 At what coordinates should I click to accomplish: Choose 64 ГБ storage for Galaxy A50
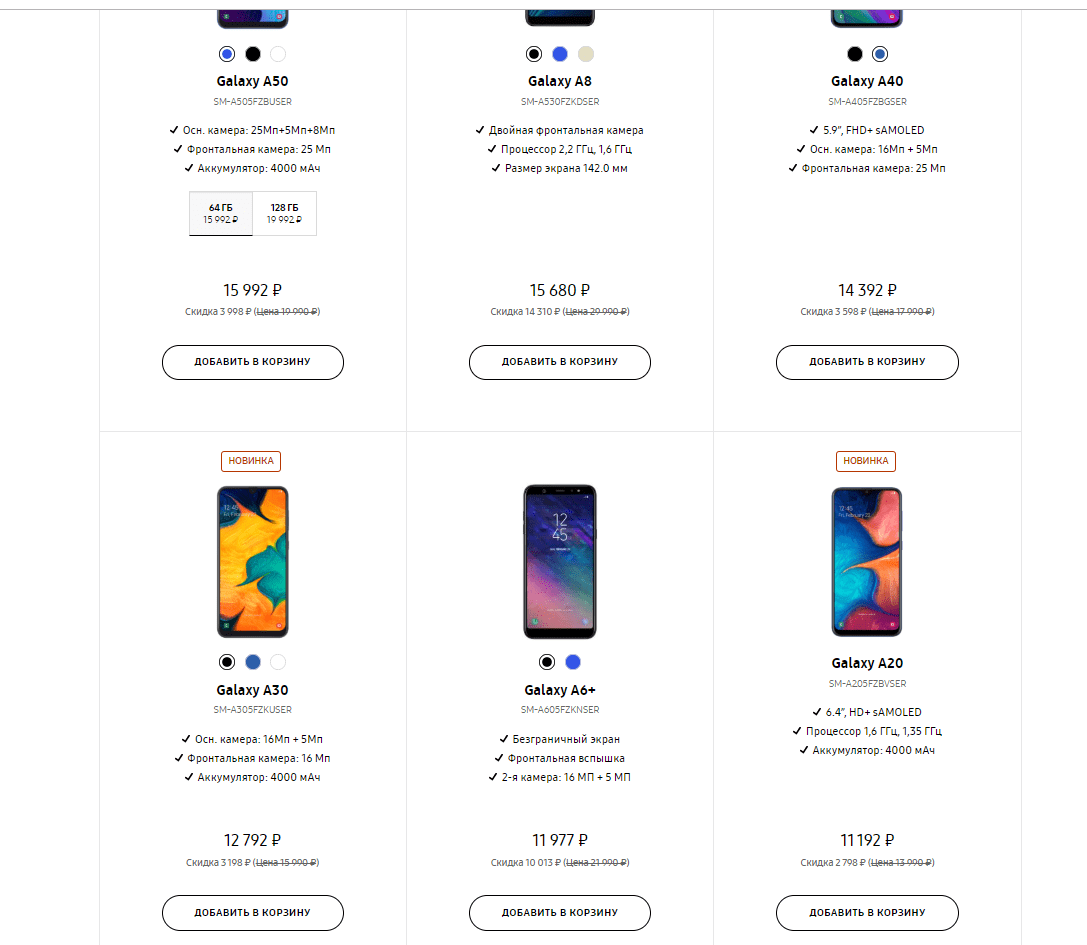pos(221,213)
